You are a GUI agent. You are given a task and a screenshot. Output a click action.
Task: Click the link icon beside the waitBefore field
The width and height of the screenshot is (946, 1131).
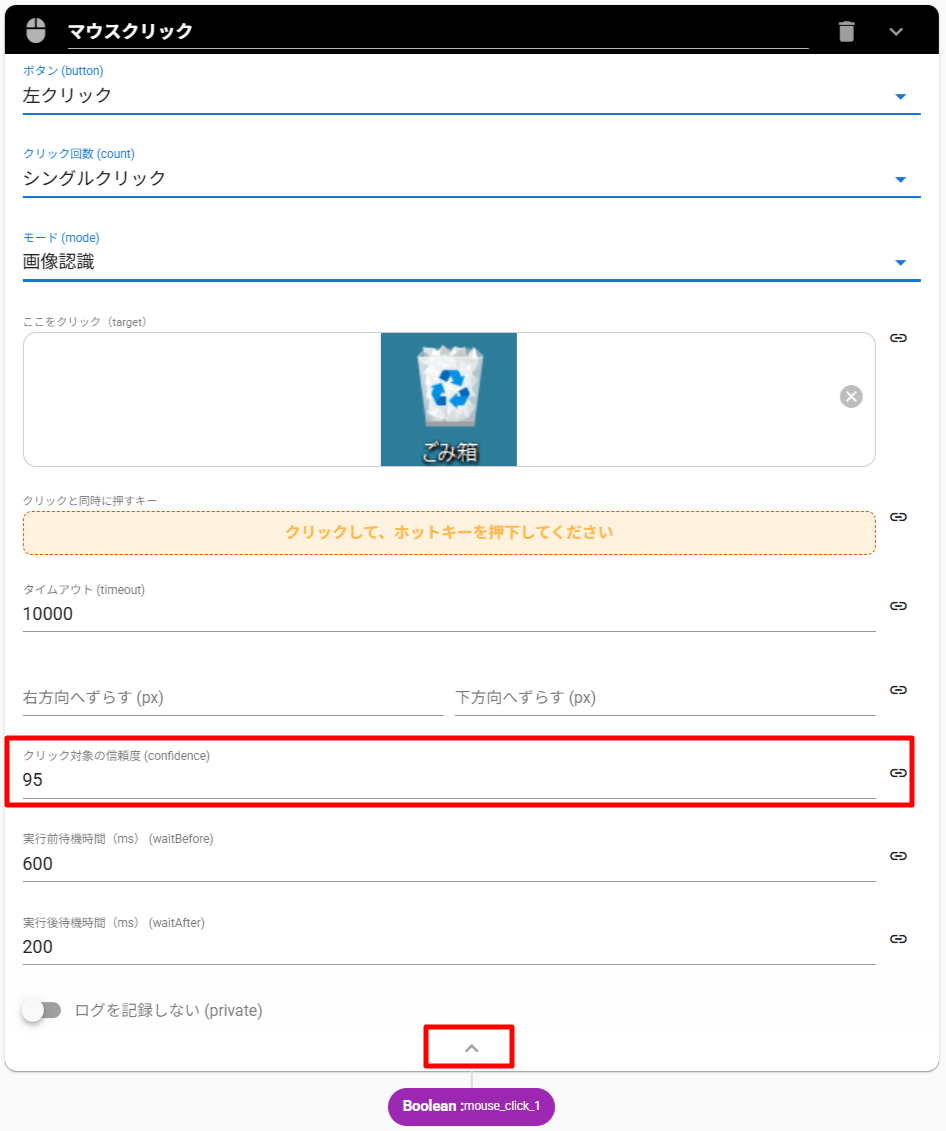tap(898, 856)
